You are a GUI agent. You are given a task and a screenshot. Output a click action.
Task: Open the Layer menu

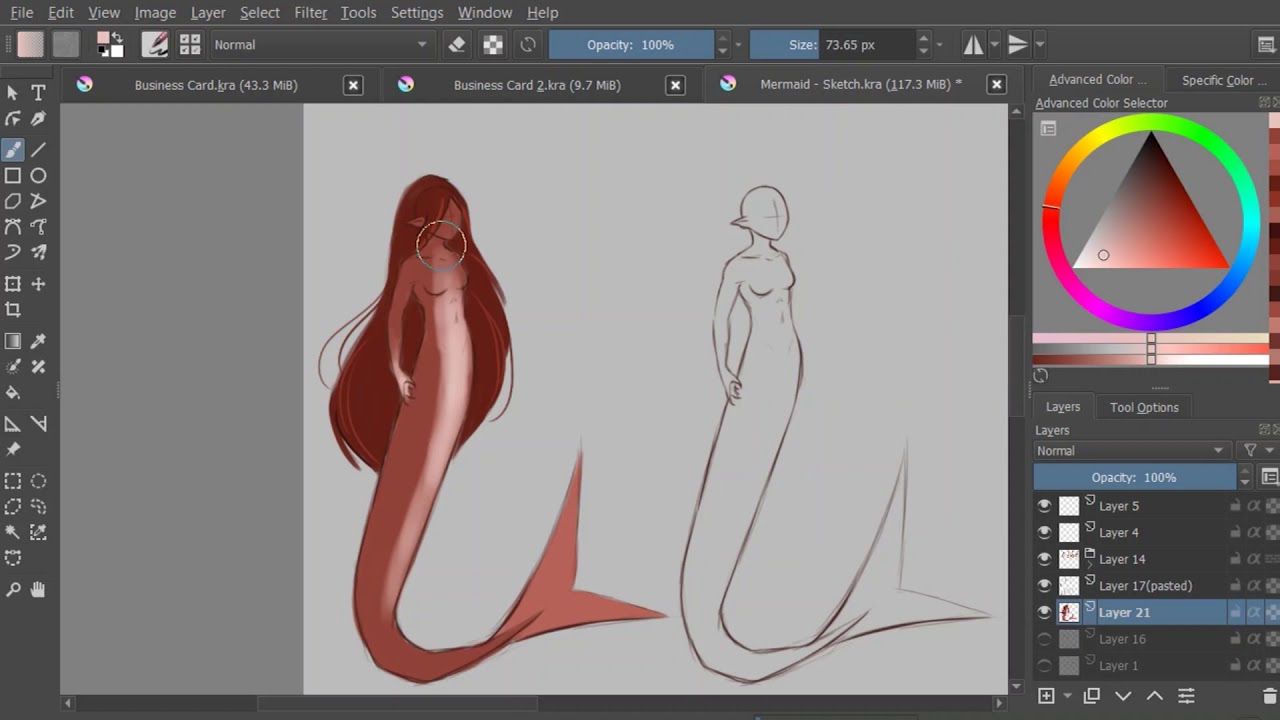click(x=208, y=12)
